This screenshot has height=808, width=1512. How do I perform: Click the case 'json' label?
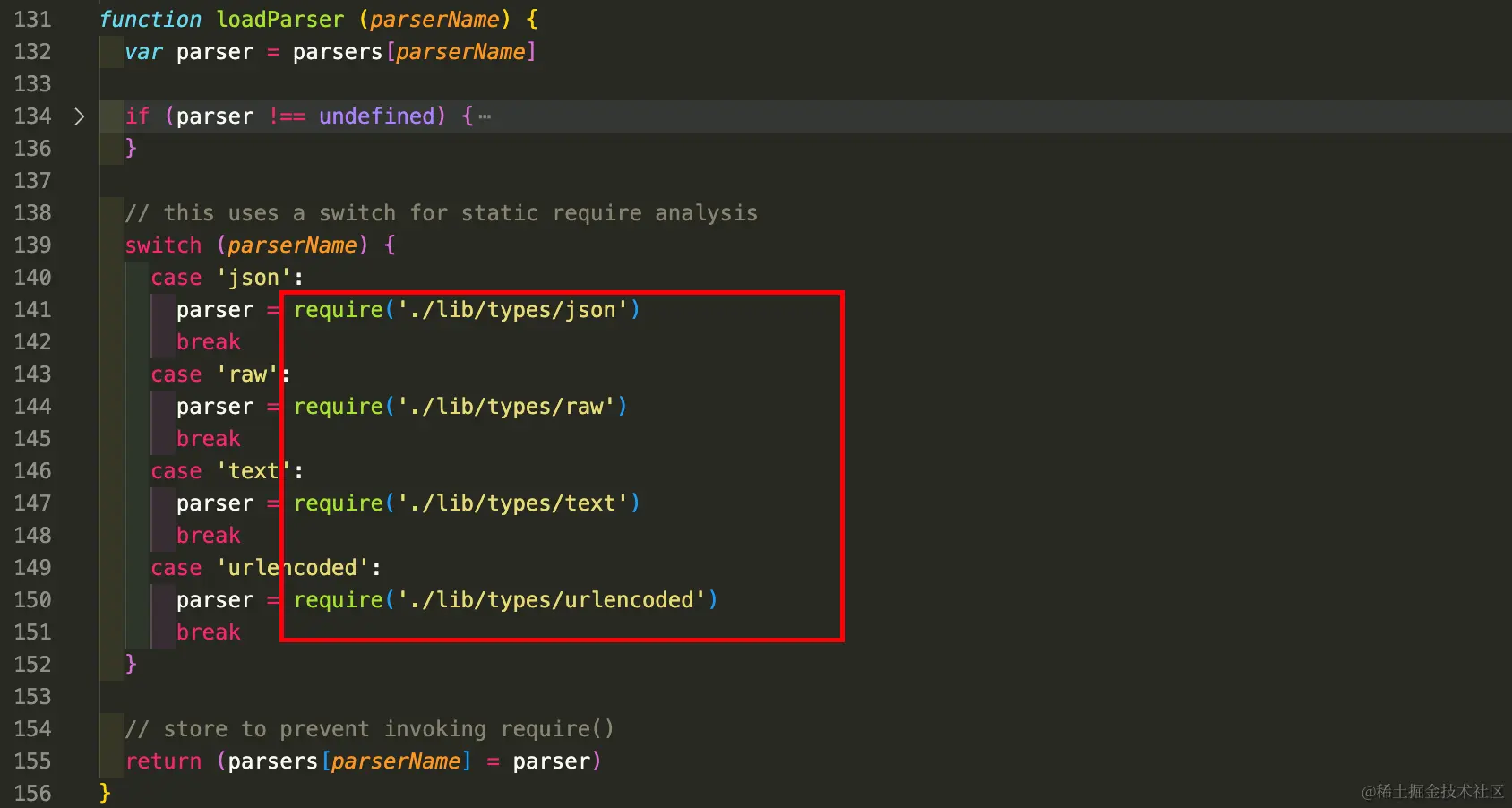pos(227,278)
